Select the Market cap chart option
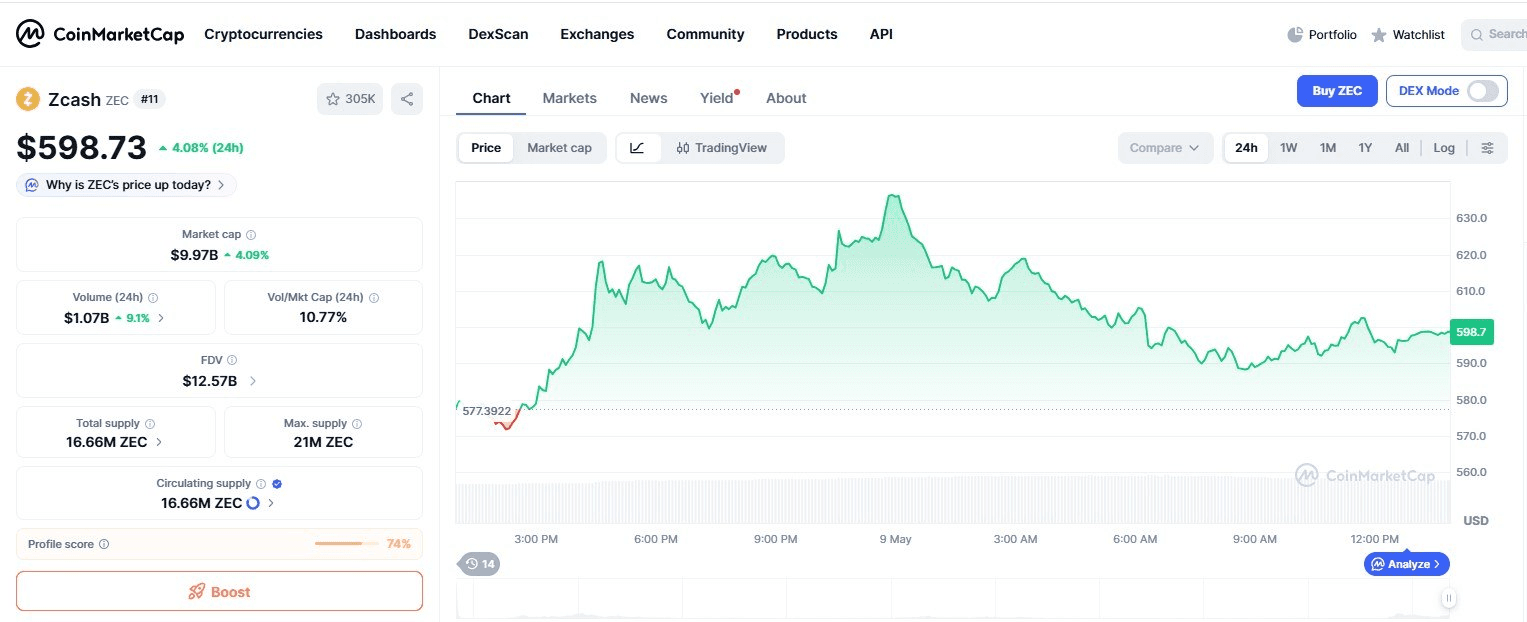 pyautogui.click(x=559, y=148)
